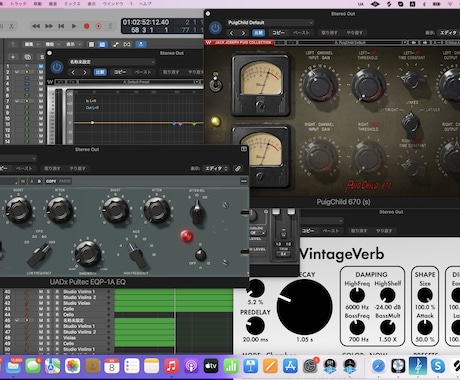The width and height of the screenshot is (460, 380).
Task: Click the red Record button
Action: [86, 26]
